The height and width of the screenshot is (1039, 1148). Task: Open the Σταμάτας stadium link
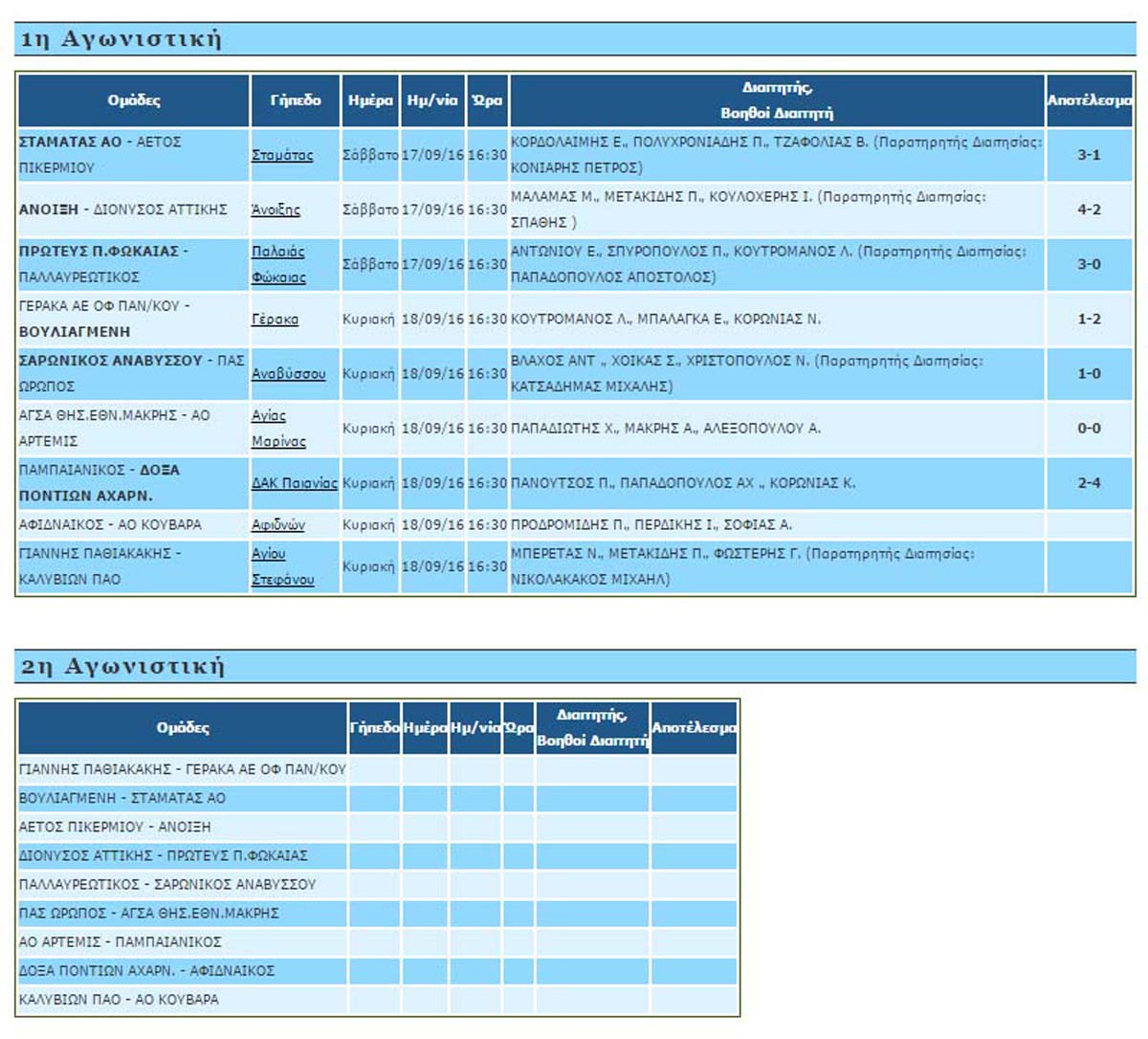(282, 155)
